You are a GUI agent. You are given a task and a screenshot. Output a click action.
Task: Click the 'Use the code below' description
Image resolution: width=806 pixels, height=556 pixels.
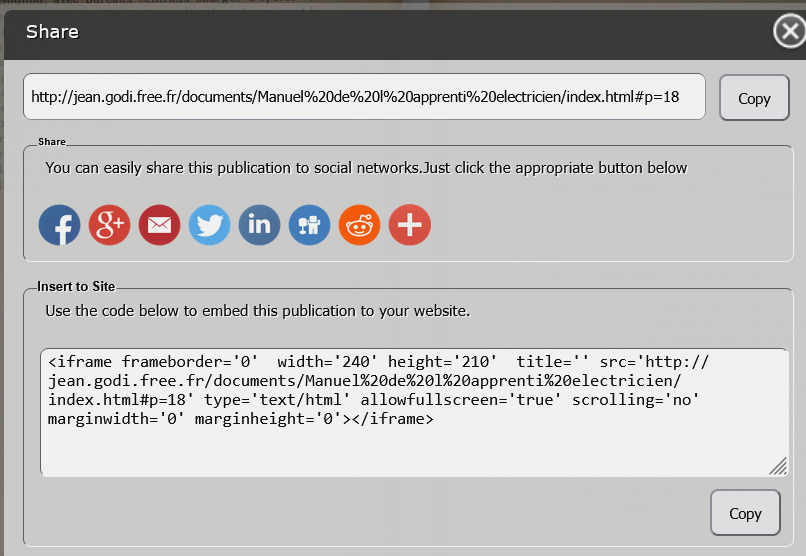(x=257, y=311)
